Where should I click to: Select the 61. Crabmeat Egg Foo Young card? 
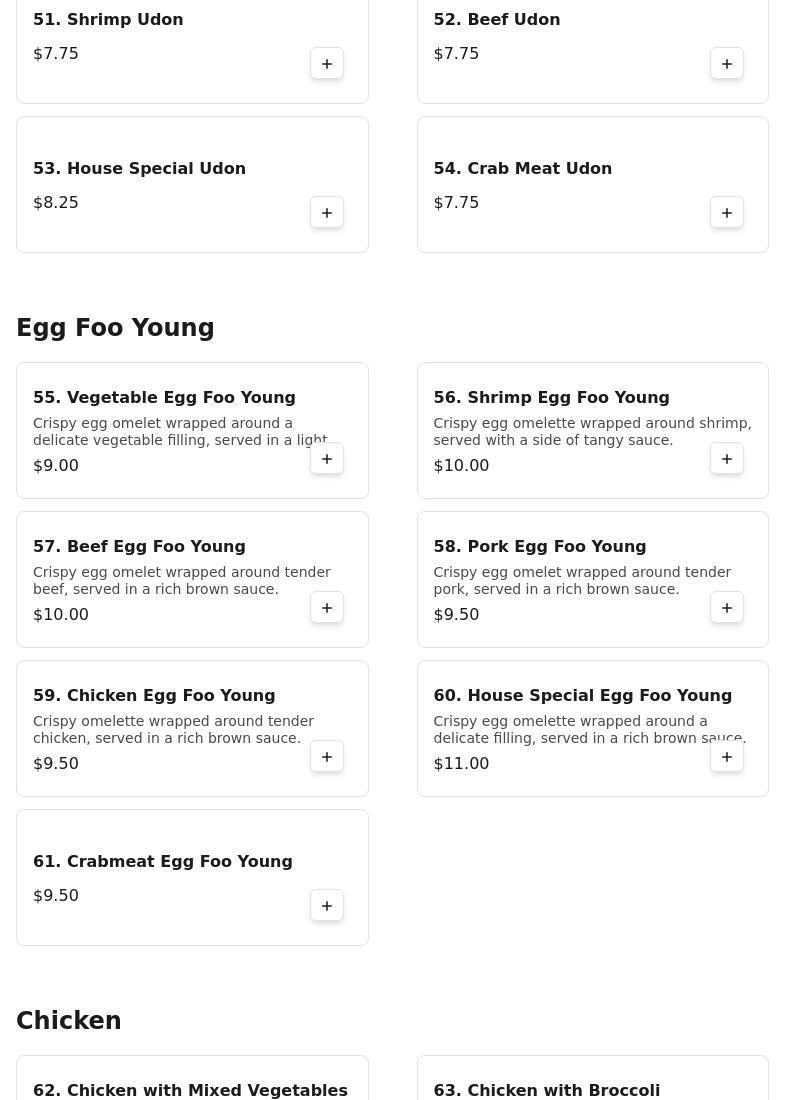(192, 878)
